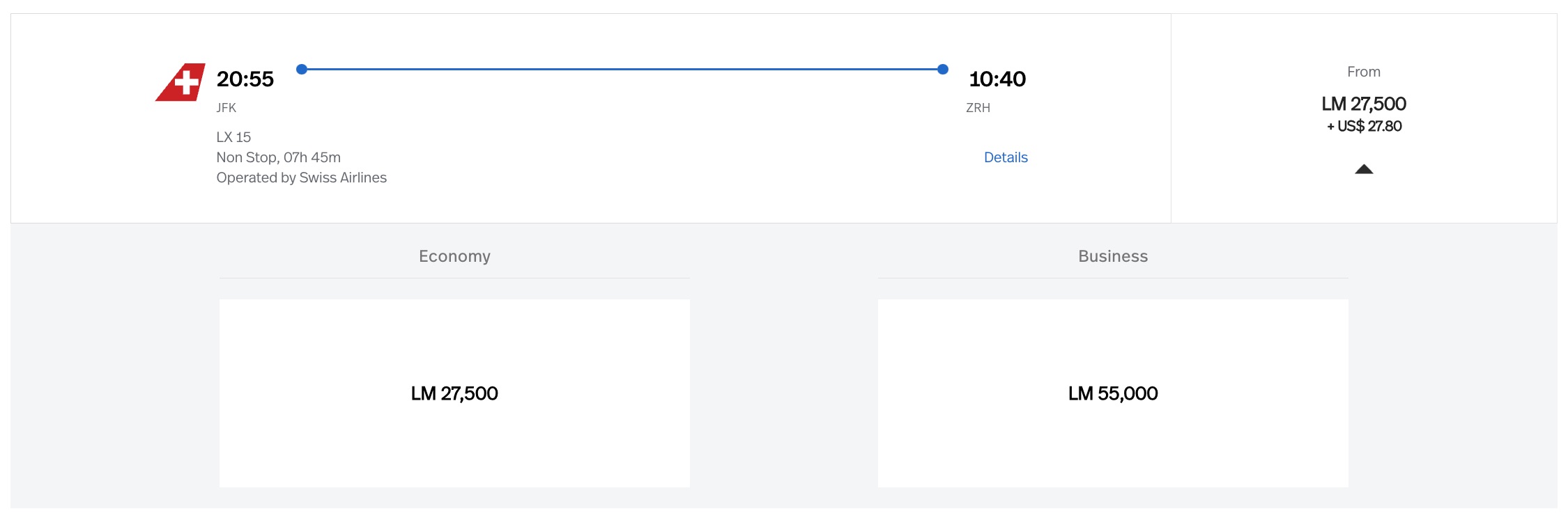Click the From LM 27,500 summary price
The image size is (1568, 518).
tap(1364, 104)
